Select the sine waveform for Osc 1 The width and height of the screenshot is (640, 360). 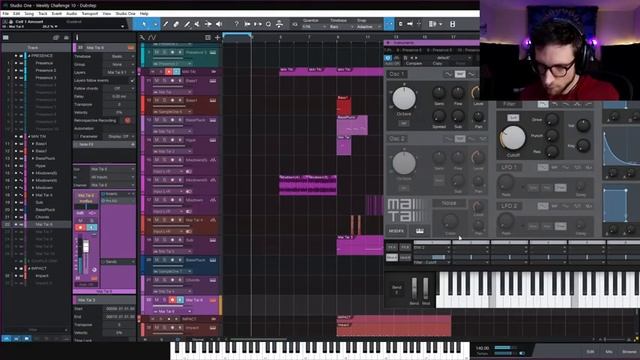tap(448, 74)
